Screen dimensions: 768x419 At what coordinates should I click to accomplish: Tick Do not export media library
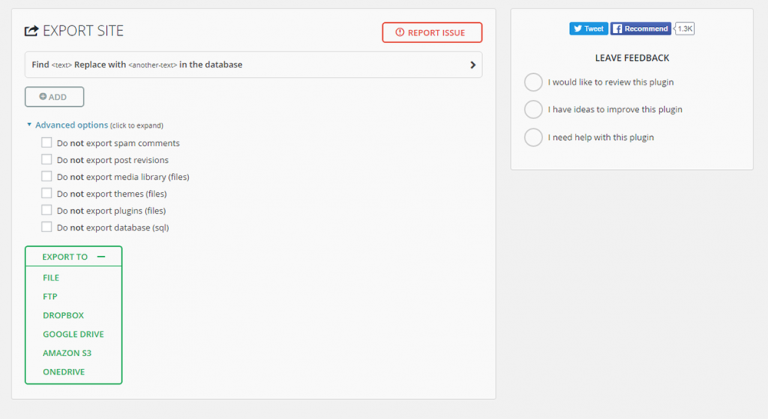tap(46, 177)
